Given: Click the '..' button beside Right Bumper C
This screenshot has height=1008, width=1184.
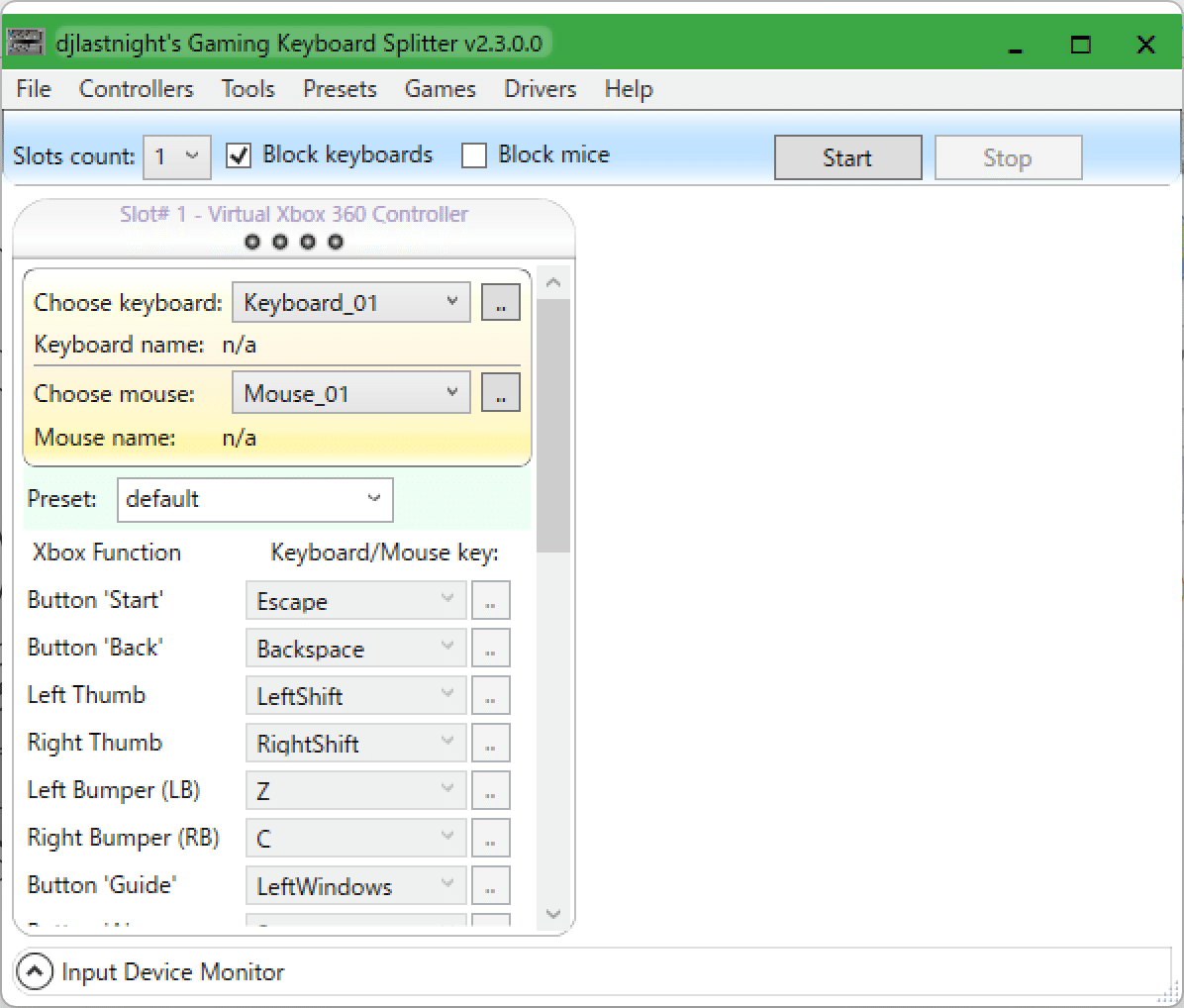Looking at the screenshot, I should tap(491, 838).
